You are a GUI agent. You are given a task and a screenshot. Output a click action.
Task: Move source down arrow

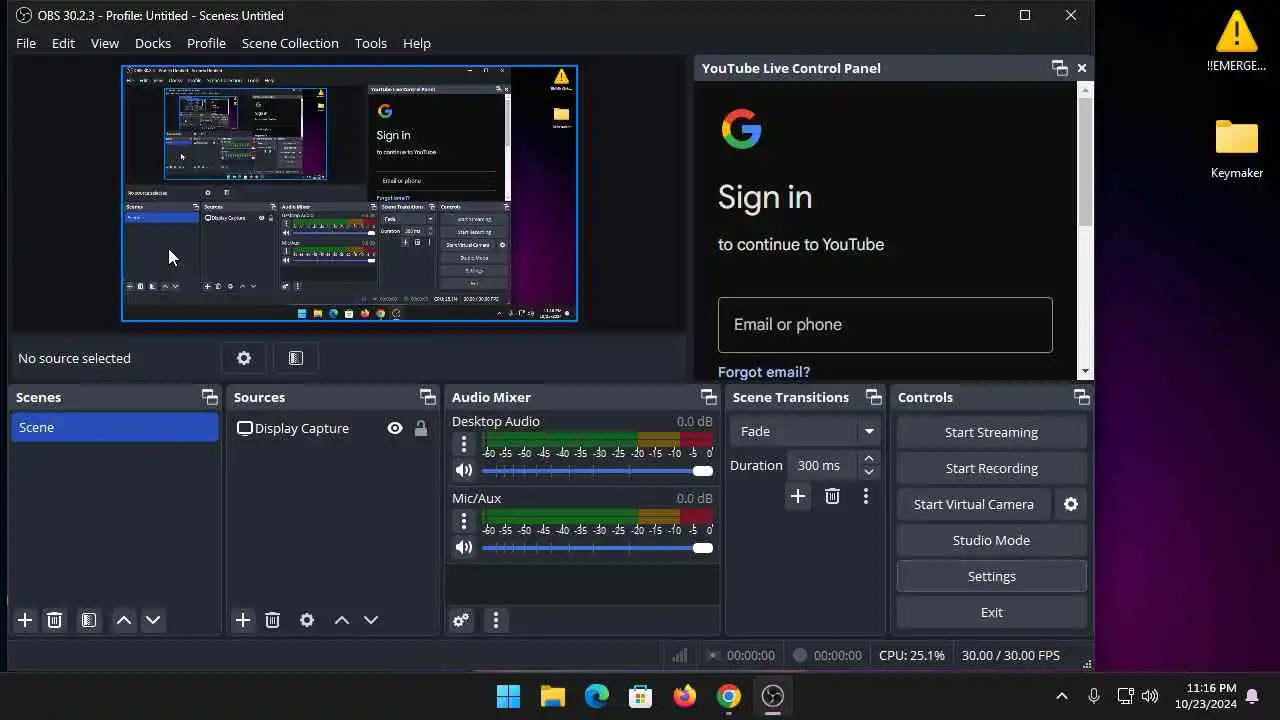[x=371, y=620]
